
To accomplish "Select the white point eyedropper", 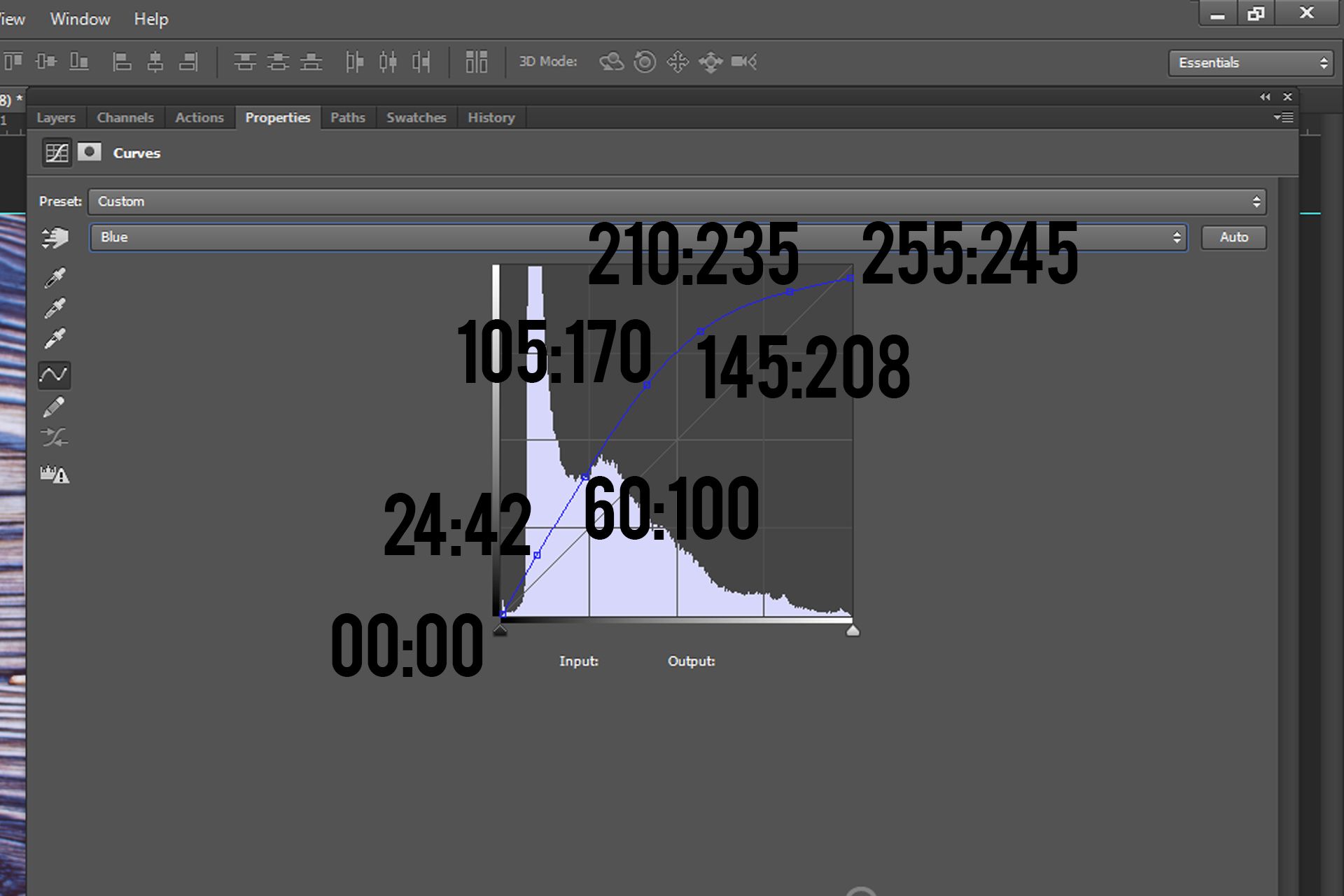I will [55, 337].
